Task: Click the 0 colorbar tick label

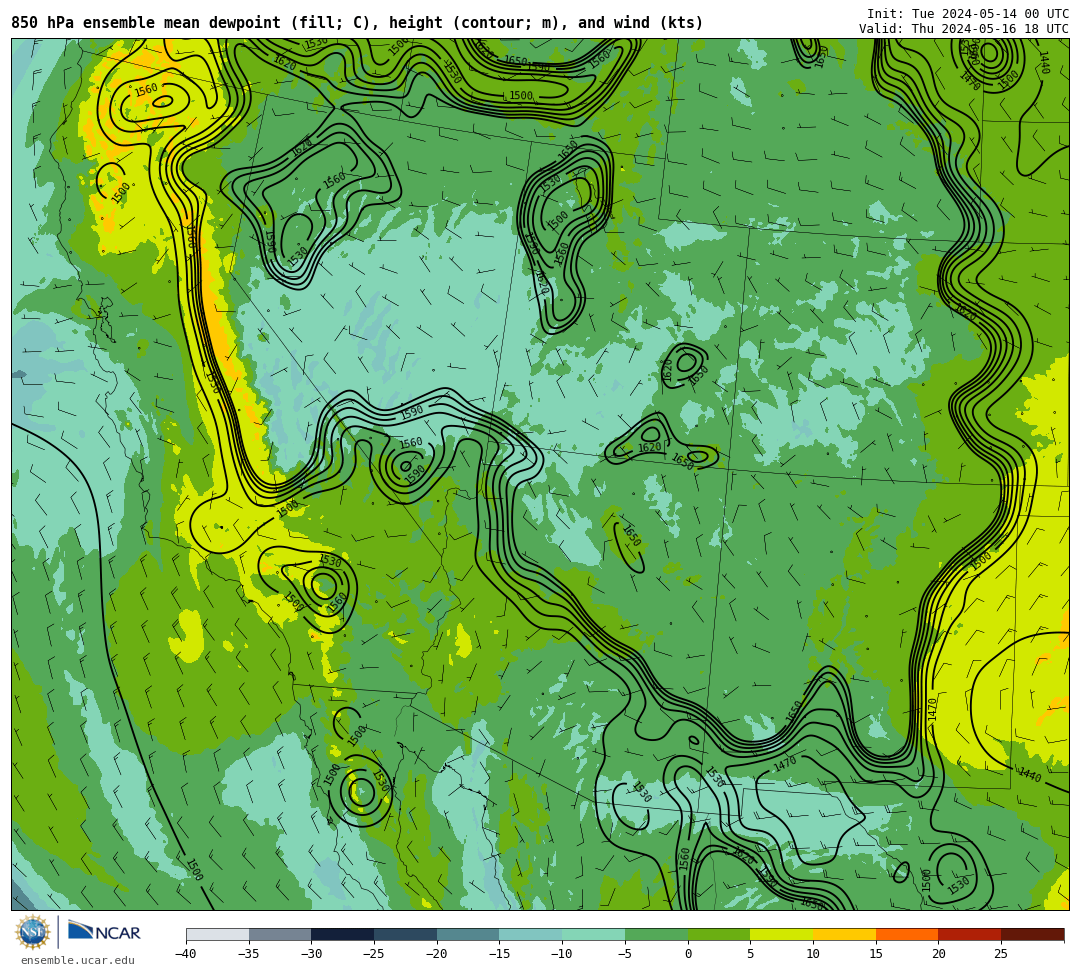Action: click(688, 954)
